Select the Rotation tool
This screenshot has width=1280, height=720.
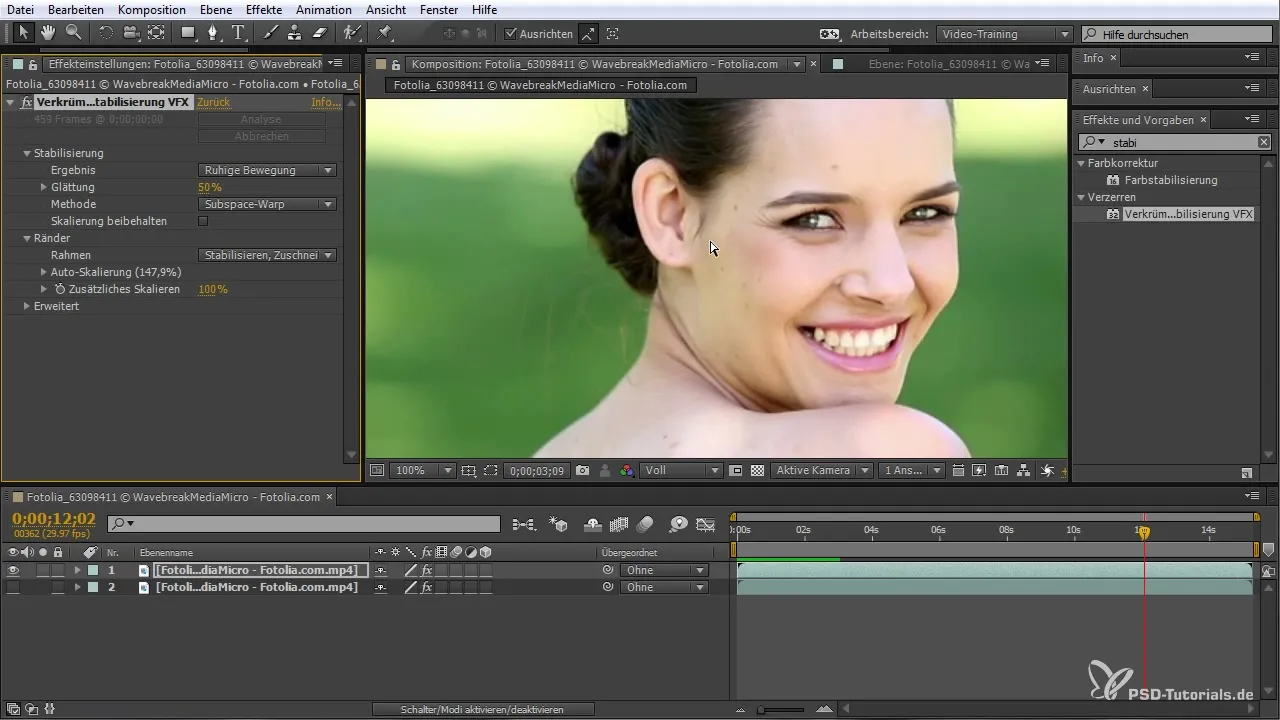(105, 33)
